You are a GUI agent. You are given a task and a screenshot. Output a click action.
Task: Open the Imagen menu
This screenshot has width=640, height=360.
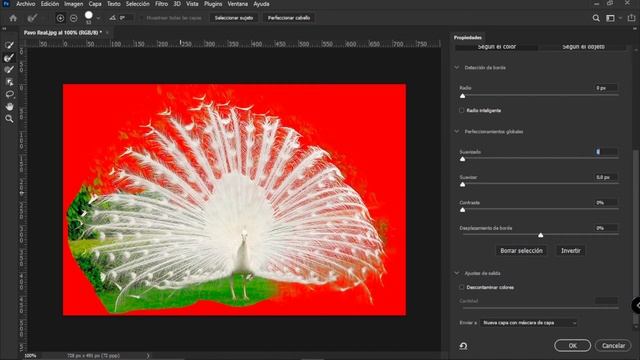coord(73,4)
